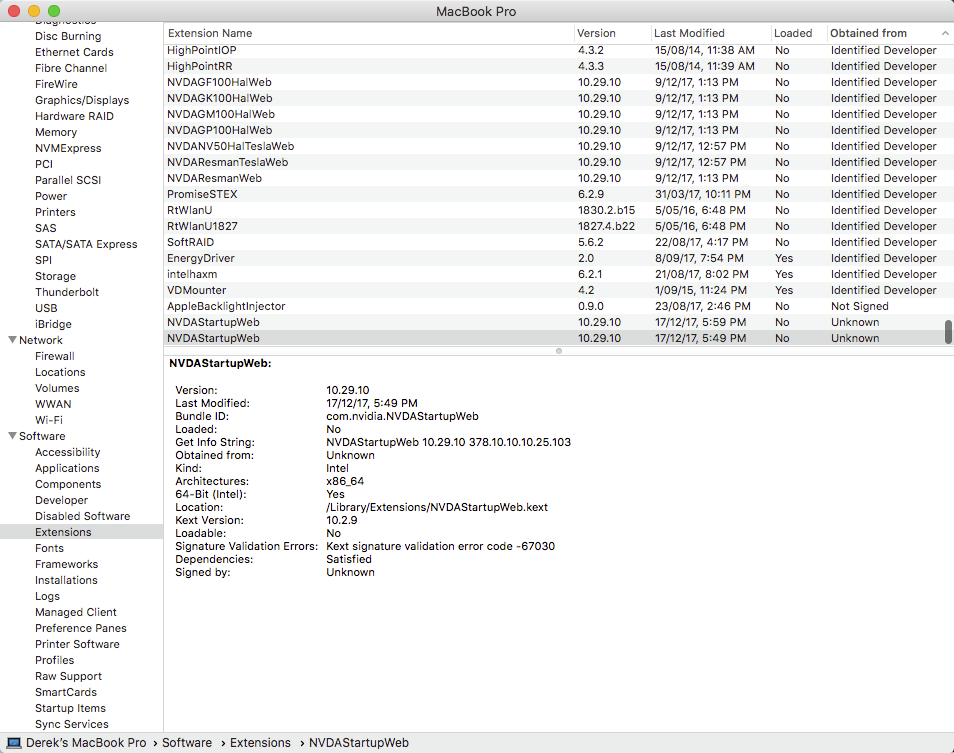Open Fibre Channel hardware section
The height and width of the screenshot is (753, 954).
(71, 68)
